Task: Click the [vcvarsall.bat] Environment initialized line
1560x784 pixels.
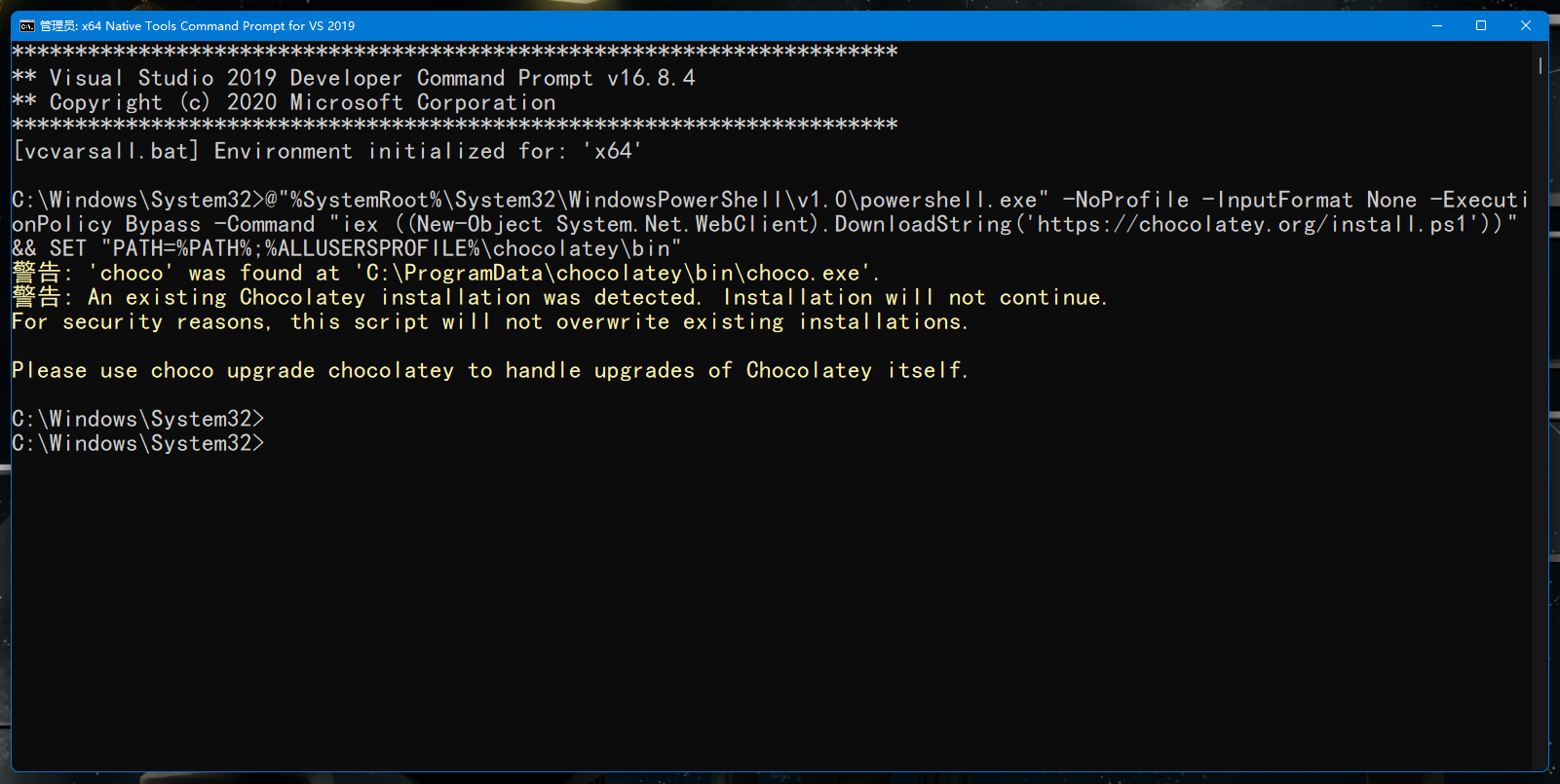Action: click(326, 151)
